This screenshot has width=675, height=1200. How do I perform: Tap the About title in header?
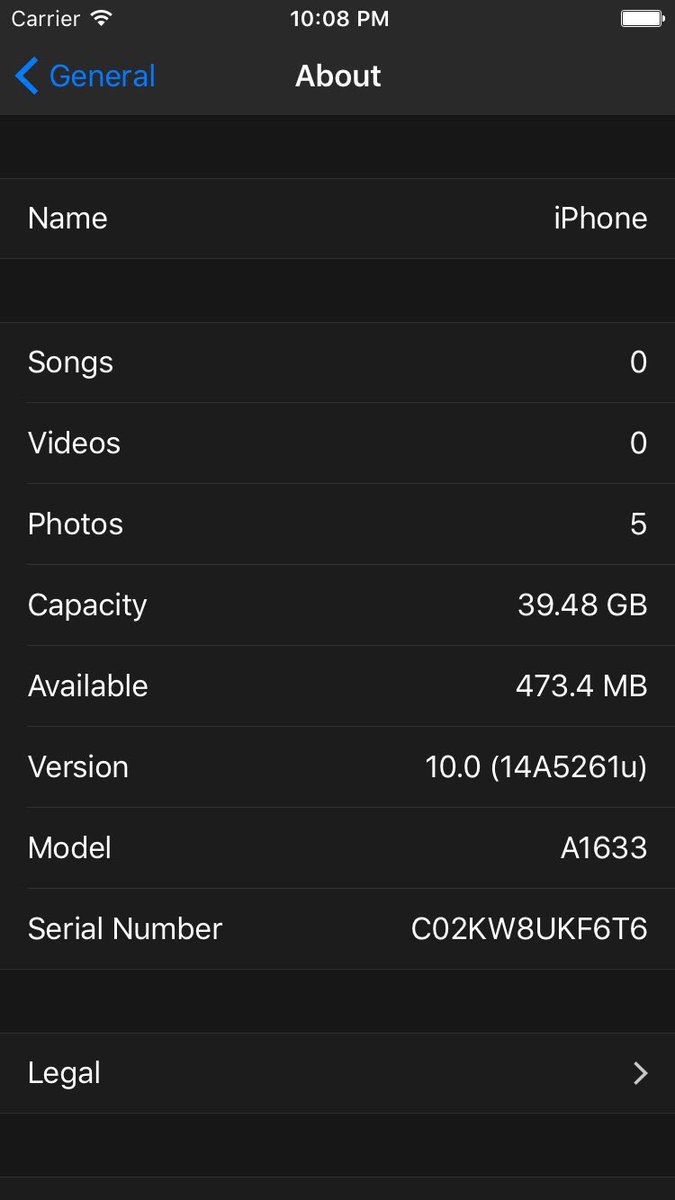click(338, 76)
